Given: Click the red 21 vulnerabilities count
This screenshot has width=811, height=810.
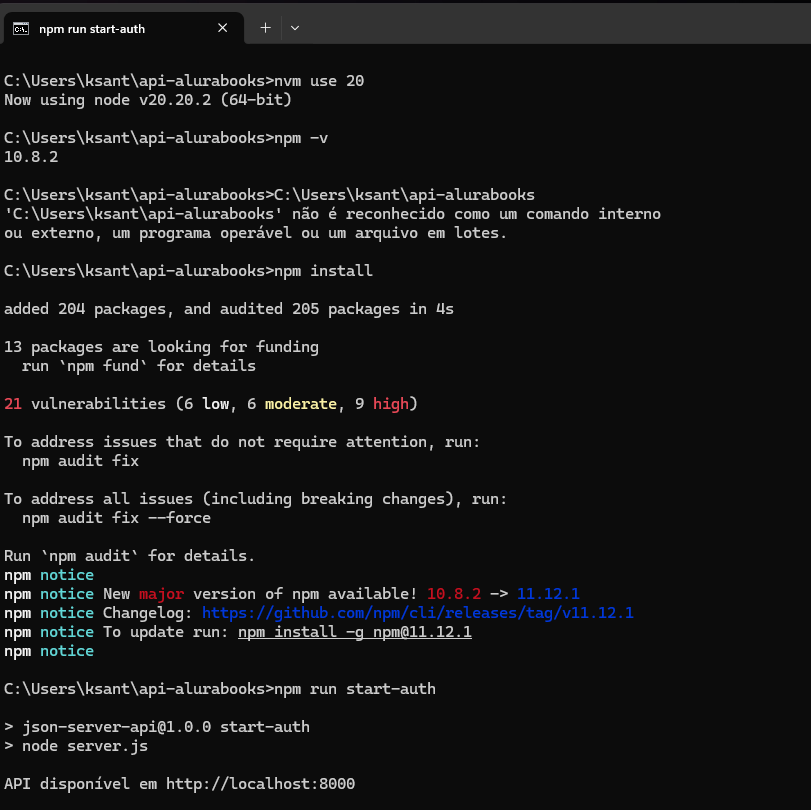Looking at the screenshot, I should click(13, 404).
